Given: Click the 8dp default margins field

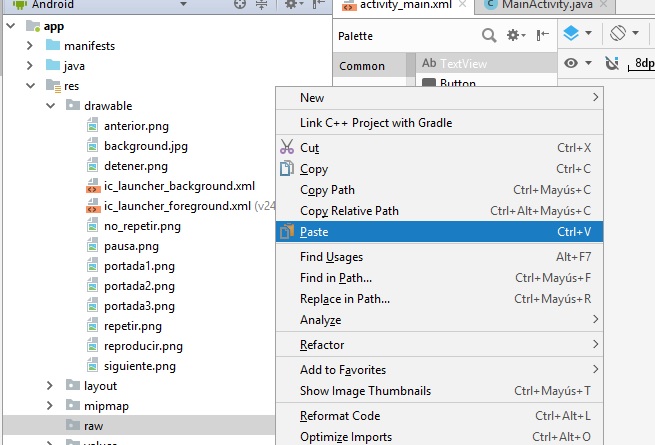Looking at the screenshot, I should point(643,64).
